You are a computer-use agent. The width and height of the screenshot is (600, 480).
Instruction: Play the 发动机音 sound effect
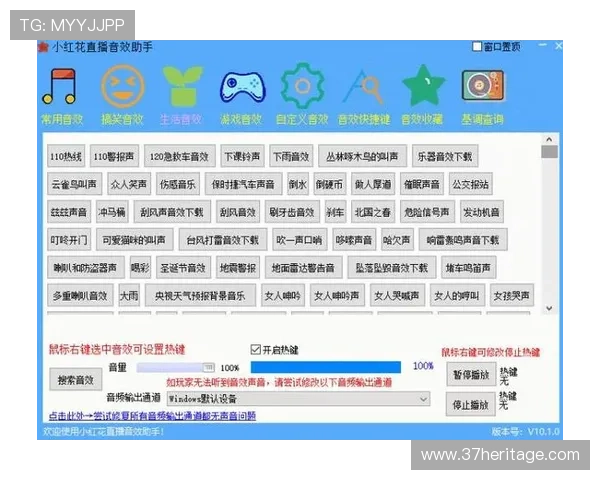click(x=481, y=212)
